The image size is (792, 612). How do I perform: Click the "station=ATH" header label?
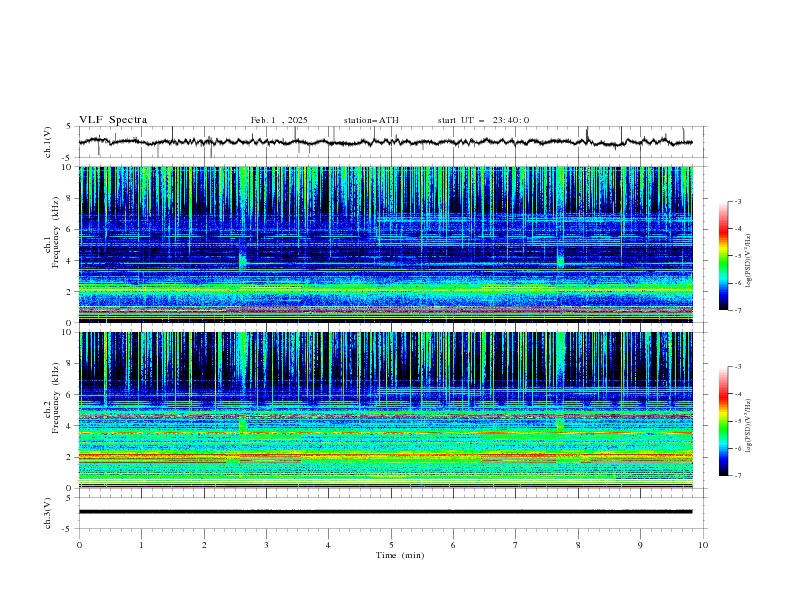coord(371,120)
